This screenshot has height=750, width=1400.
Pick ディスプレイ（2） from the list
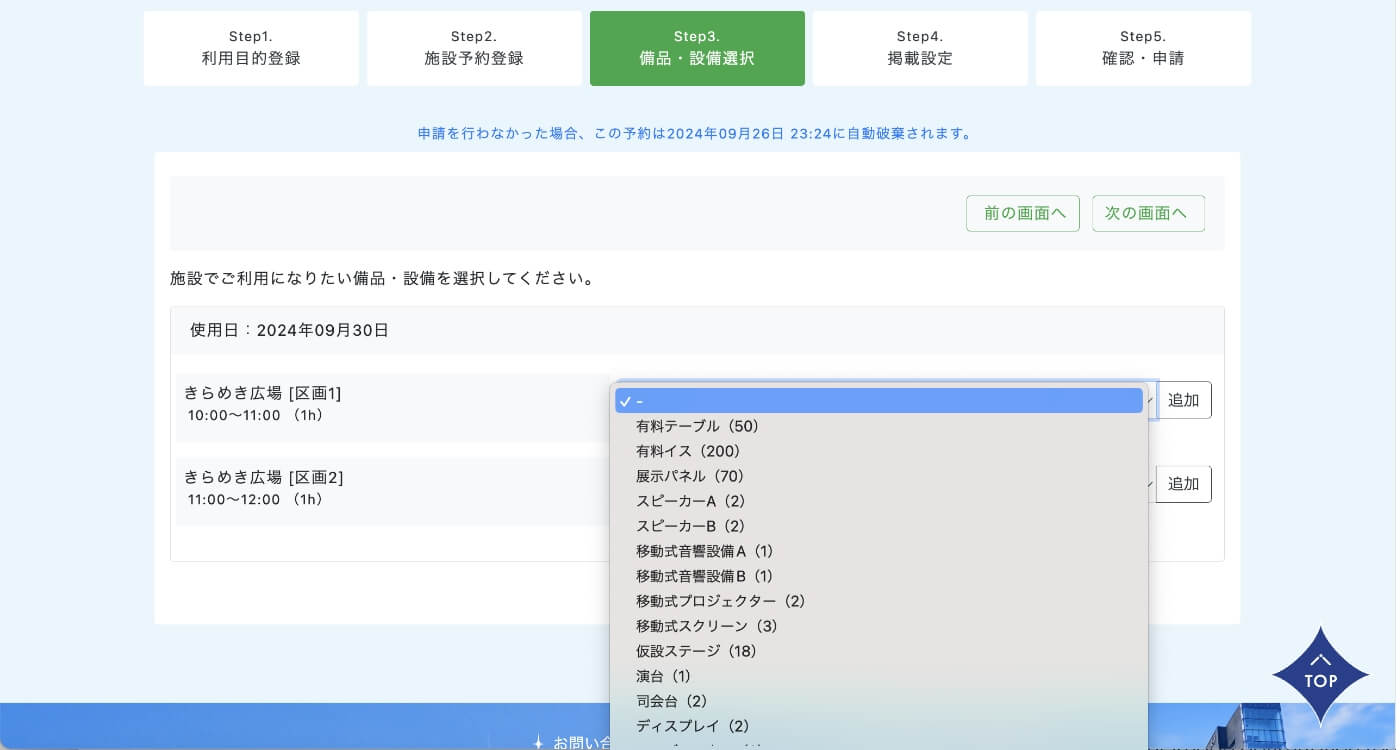click(693, 726)
